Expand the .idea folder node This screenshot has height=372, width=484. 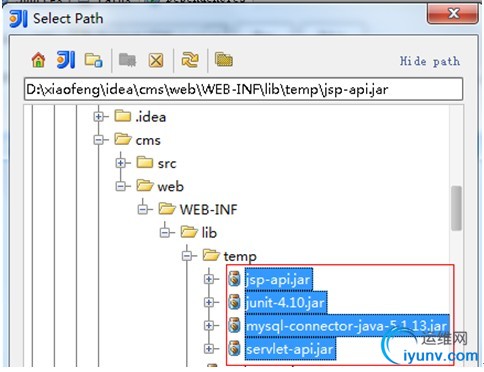click(98, 117)
